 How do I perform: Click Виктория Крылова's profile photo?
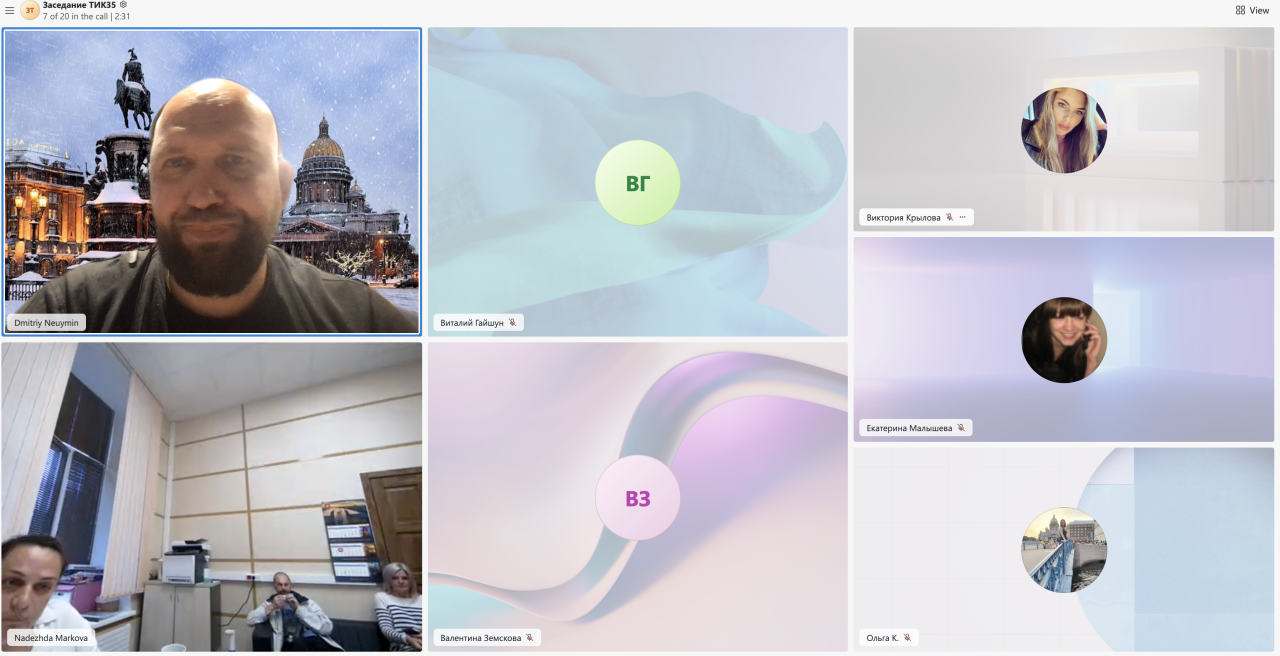1064,130
